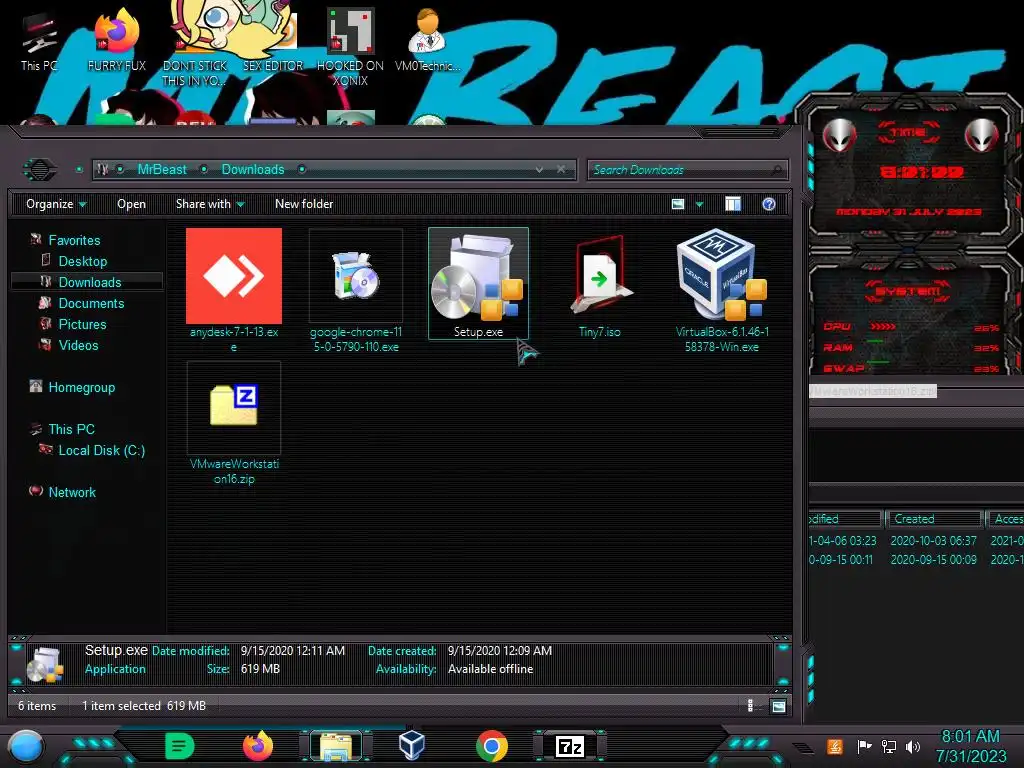Select Favorites in navigation pane

point(74,240)
